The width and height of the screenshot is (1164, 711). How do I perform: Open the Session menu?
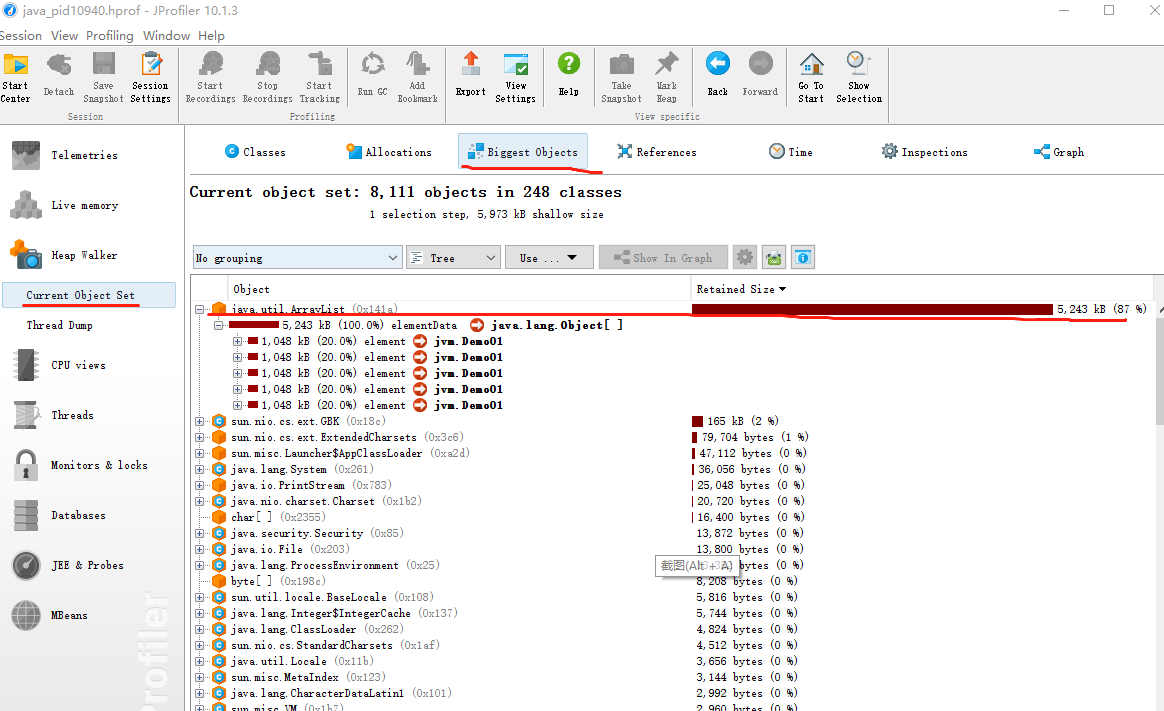[x=20, y=36]
